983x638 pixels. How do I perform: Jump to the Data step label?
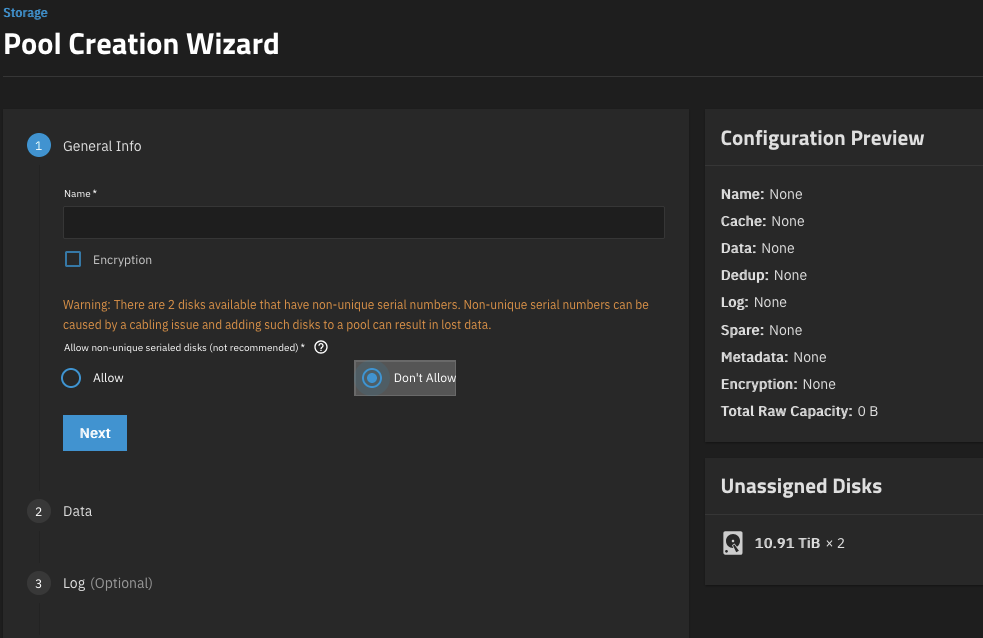(77, 511)
